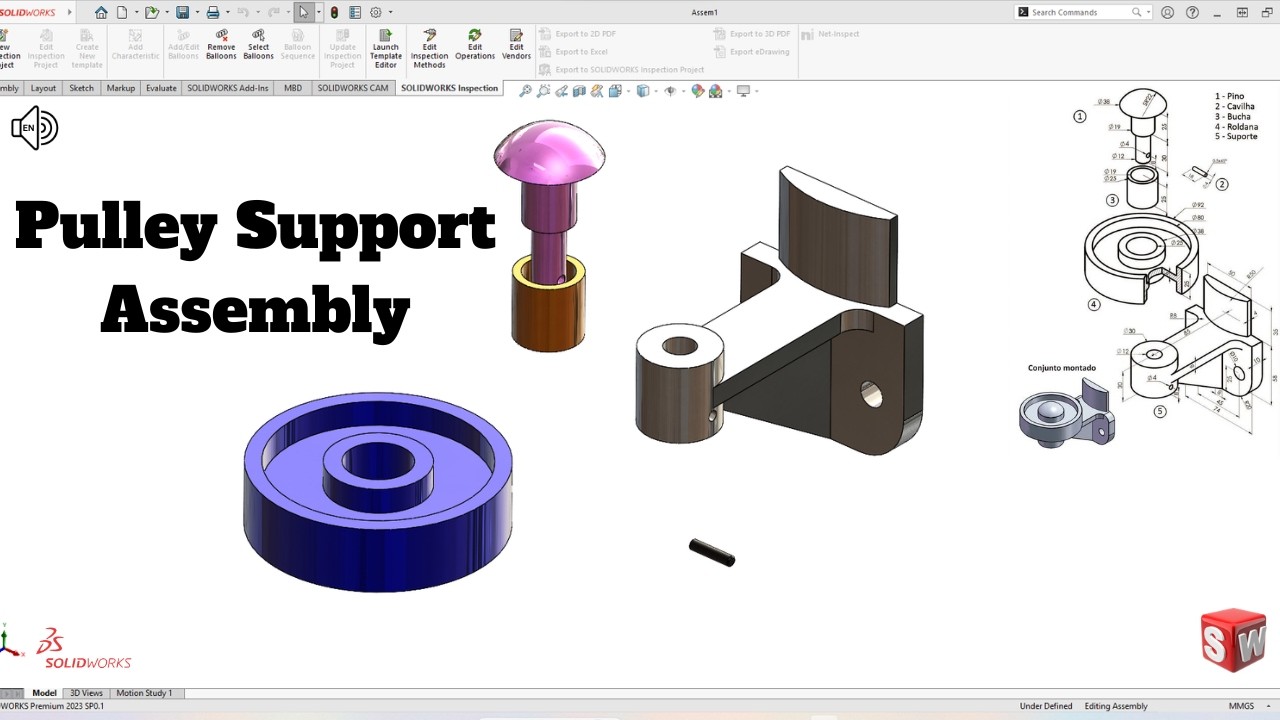The width and height of the screenshot is (1280, 720).
Task: Click the Zoom to Area icon
Action: pos(543,91)
